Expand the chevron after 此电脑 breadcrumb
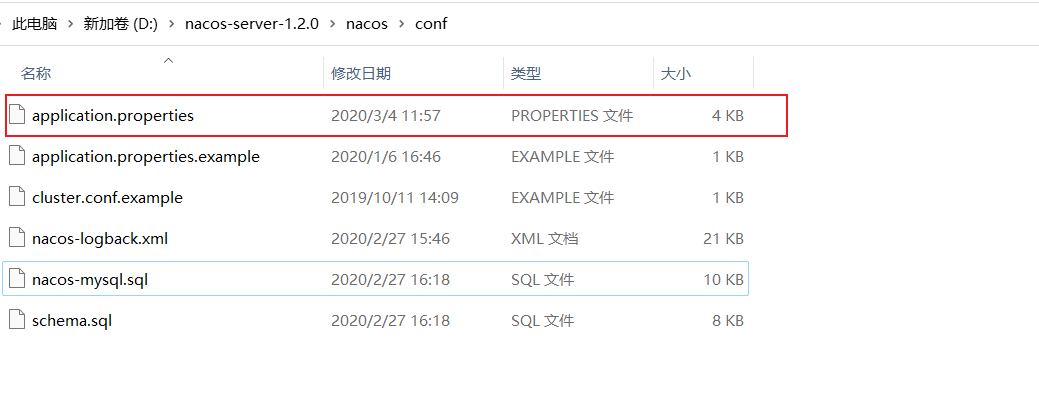The height and width of the screenshot is (402, 1039). (70, 25)
